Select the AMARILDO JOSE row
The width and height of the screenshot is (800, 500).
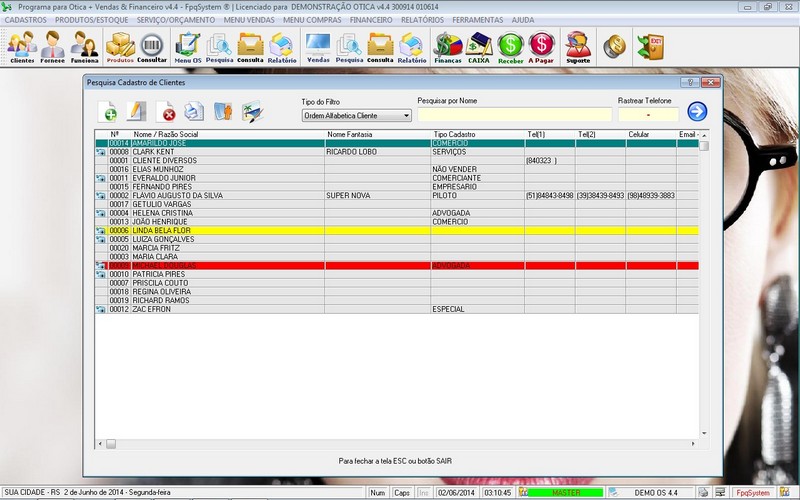pos(397,143)
